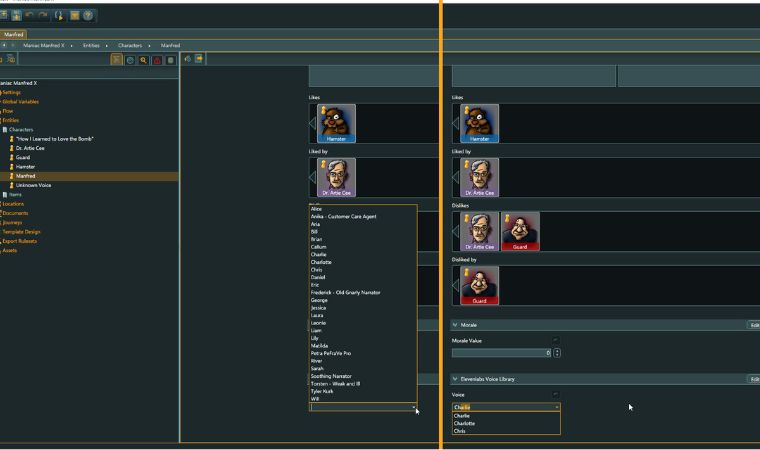Open Locations in navigator
The image size is (760, 450).
[x=13, y=204]
